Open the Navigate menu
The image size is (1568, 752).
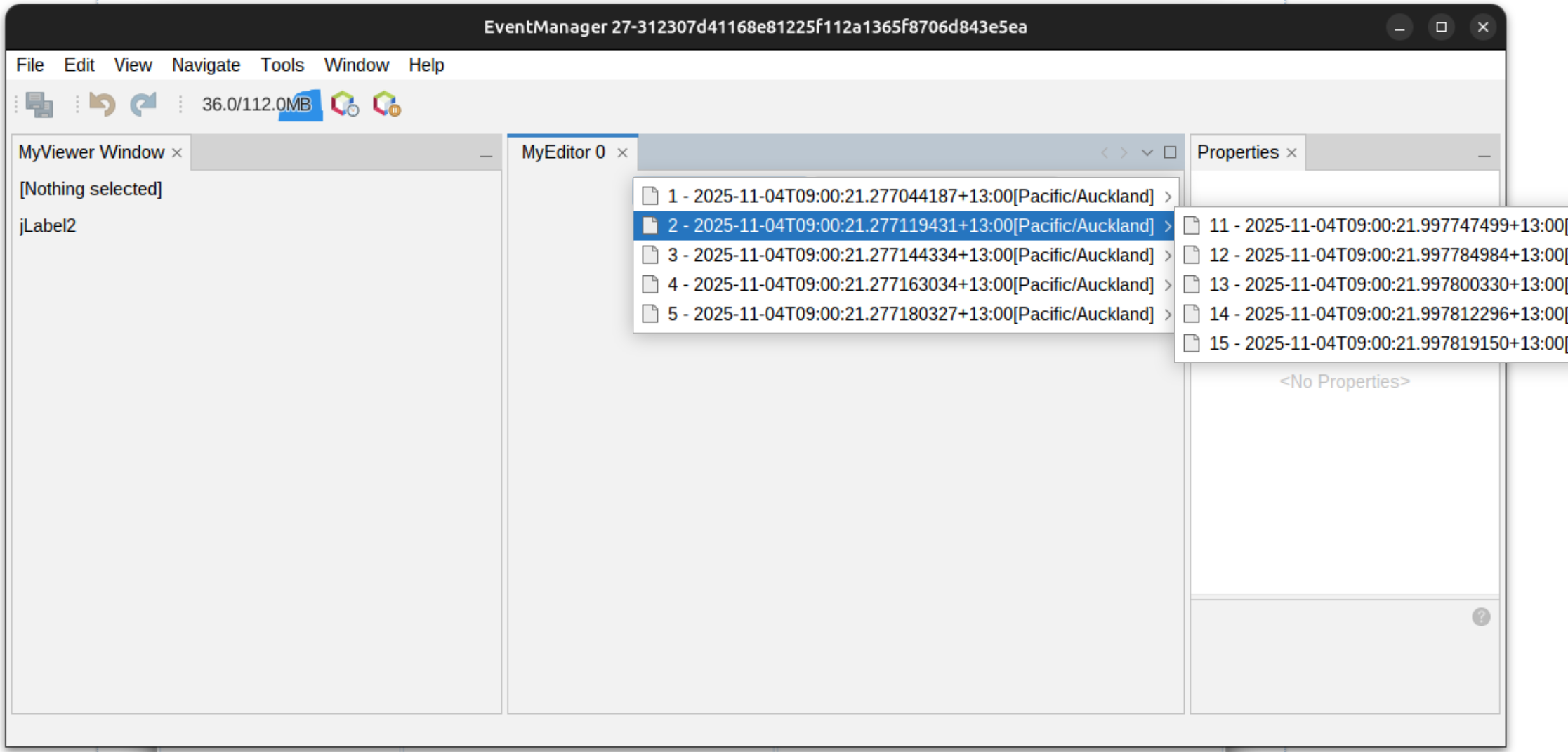click(x=206, y=65)
